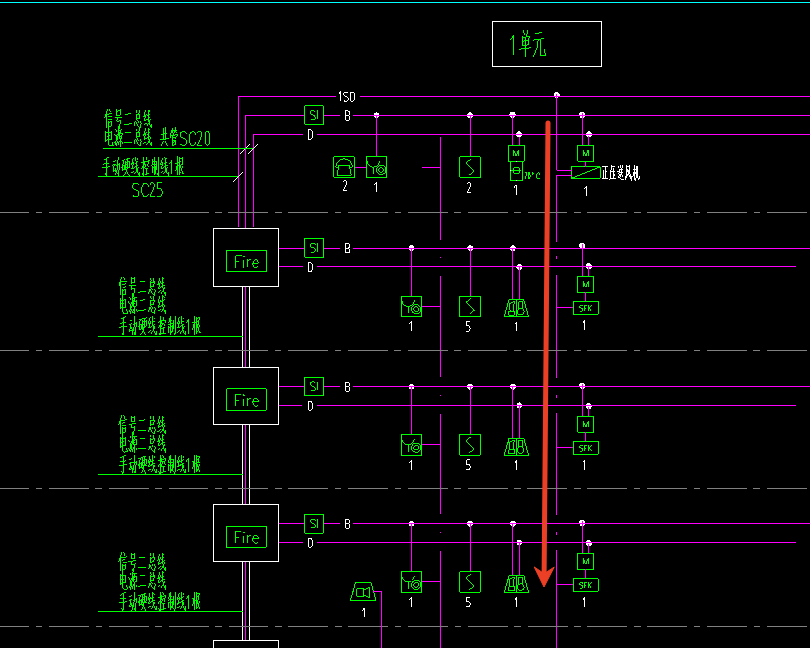Viewport: 810px width, 648px height.
Task: Click the "B" bus label on the 1SD row
Action: [347, 116]
